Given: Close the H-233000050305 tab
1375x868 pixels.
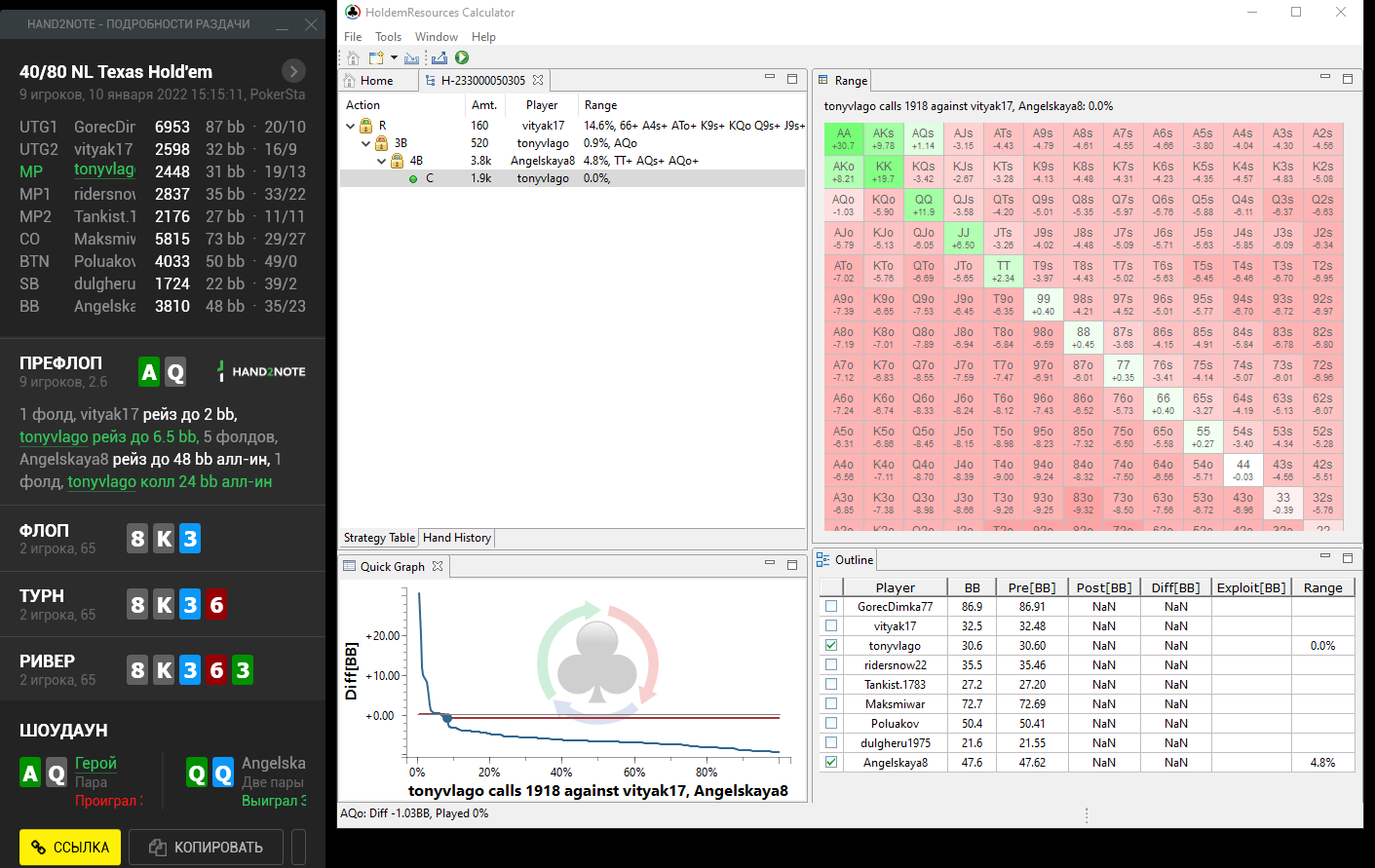Looking at the screenshot, I should (x=538, y=80).
